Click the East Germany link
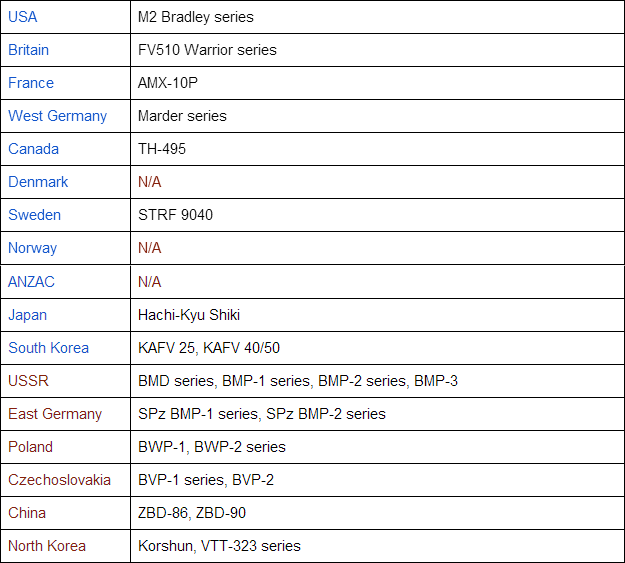 point(55,414)
